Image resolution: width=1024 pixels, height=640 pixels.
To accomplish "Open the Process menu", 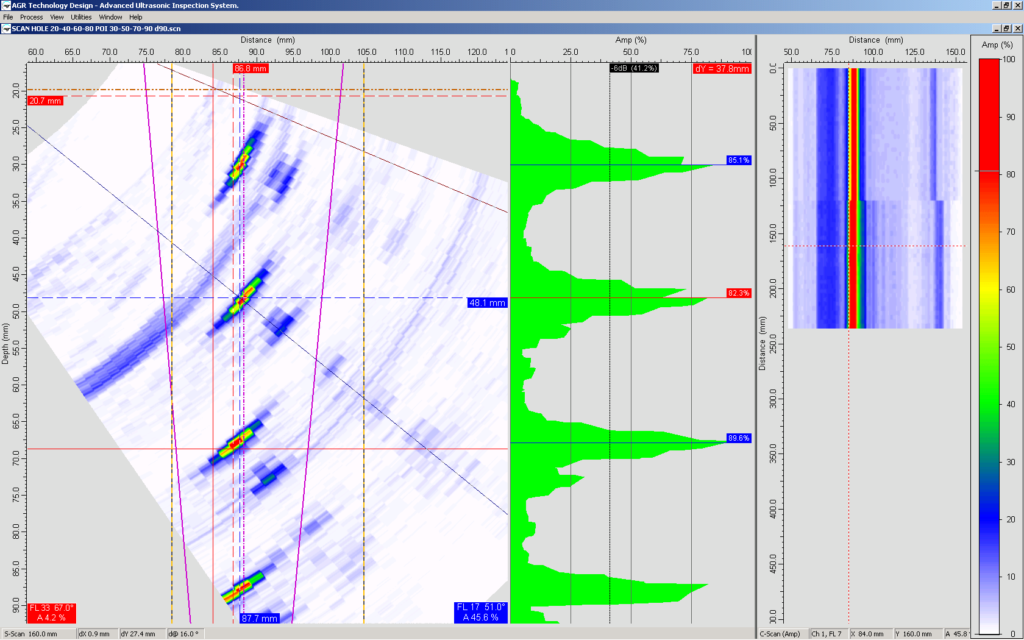I will click(33, 17).
